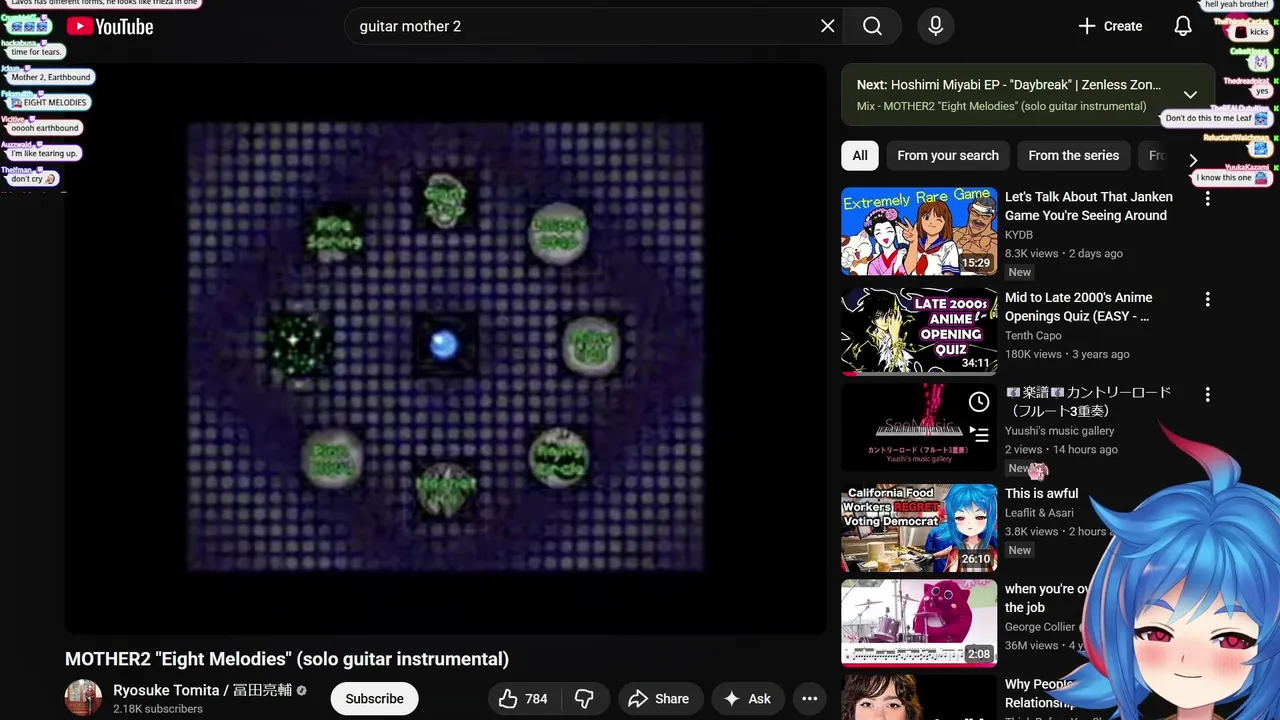Open This is awful video thumbnail

[919, 528]
